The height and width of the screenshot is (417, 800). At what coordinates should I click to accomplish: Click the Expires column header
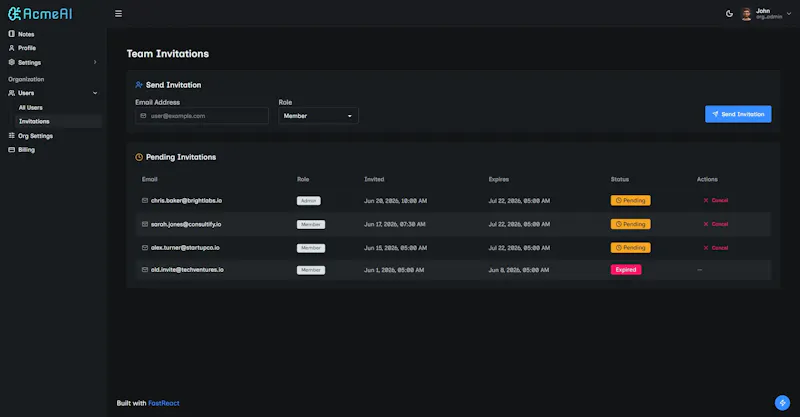(498, 179)
